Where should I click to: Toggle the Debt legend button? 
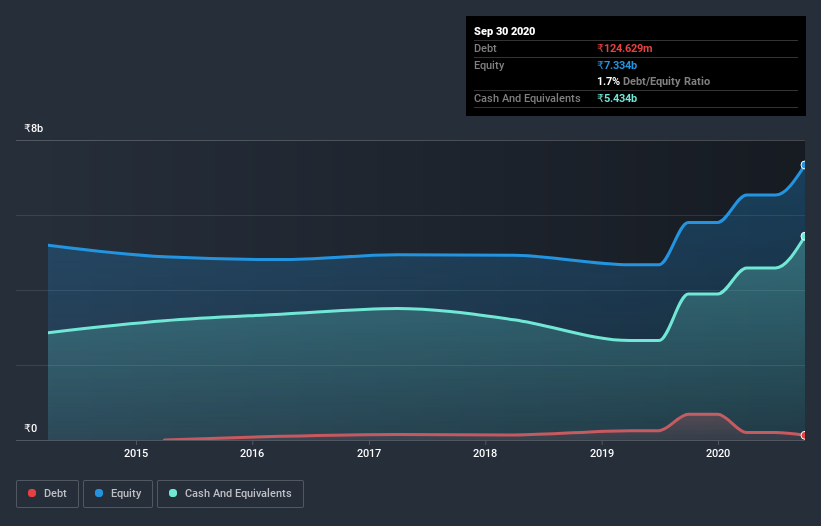click(x=47, y=494)
